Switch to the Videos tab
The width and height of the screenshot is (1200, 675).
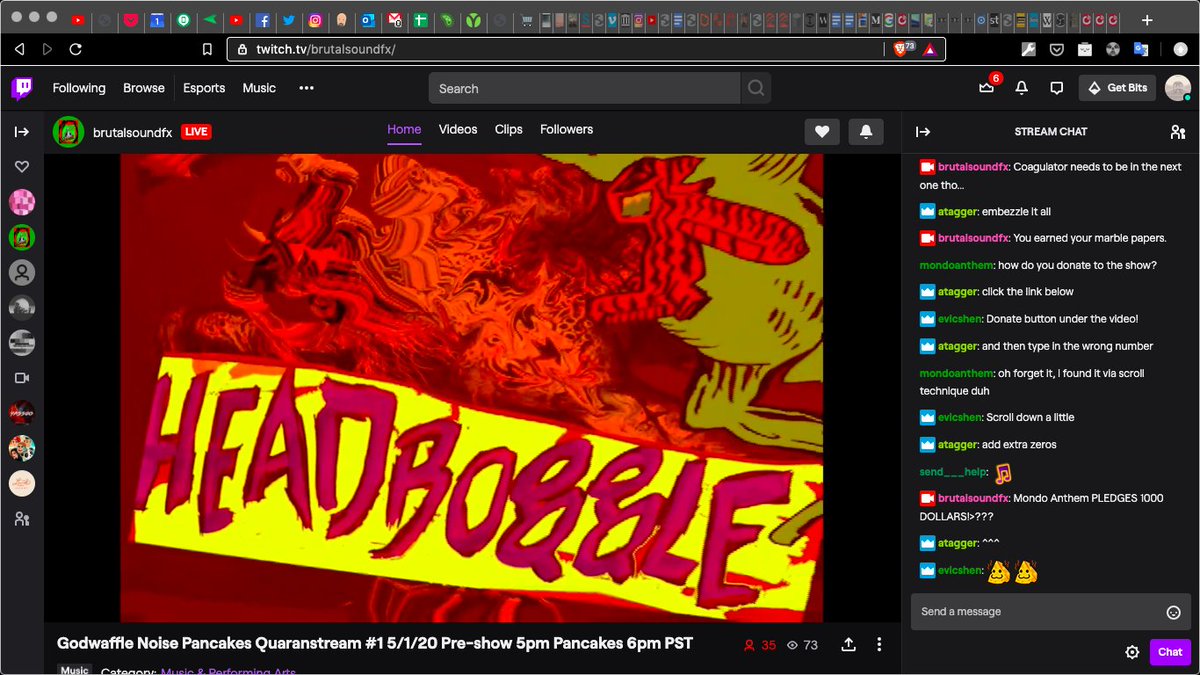coord(458,130)
